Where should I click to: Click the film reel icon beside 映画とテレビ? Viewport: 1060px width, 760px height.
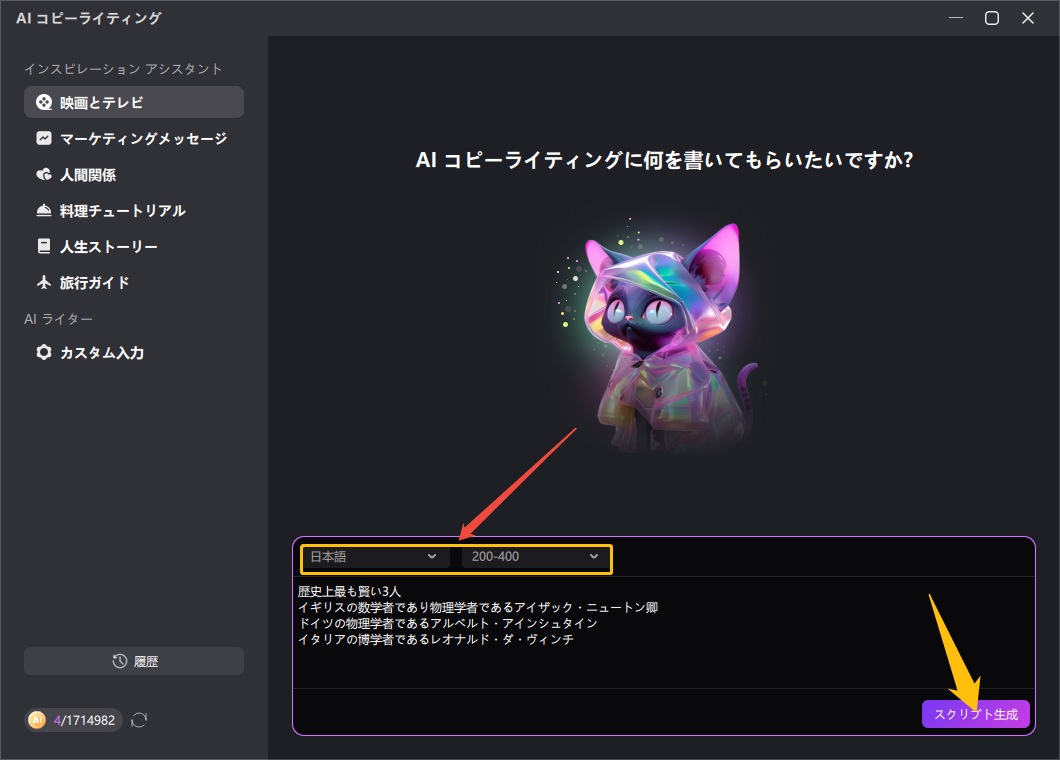coord(43,102)
